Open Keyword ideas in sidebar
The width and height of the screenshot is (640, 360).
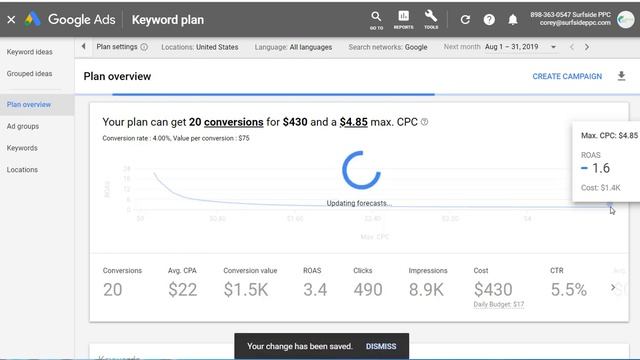click(x=29, y=52)
